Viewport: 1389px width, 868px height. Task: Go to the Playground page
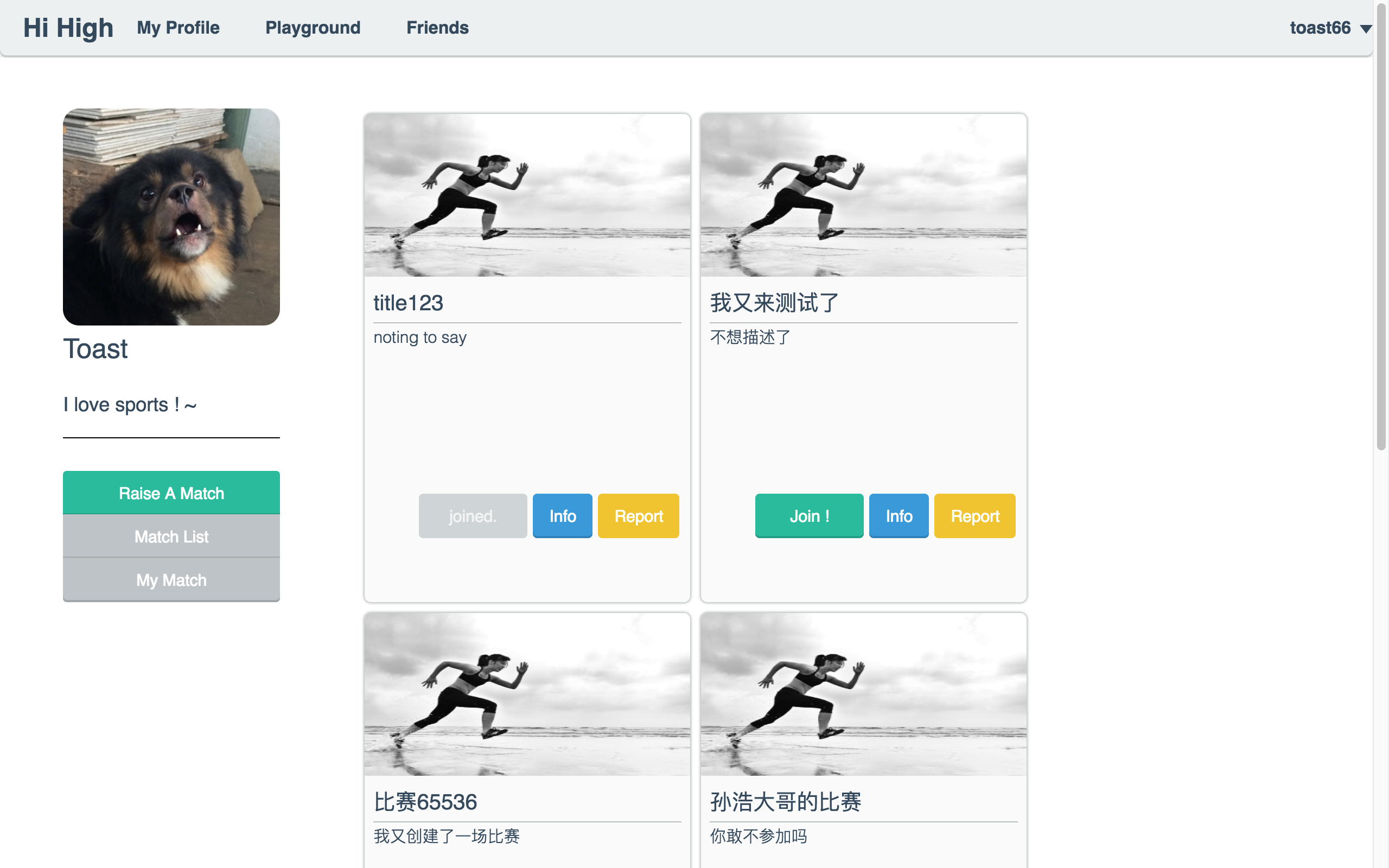click(x=312, y=28)
